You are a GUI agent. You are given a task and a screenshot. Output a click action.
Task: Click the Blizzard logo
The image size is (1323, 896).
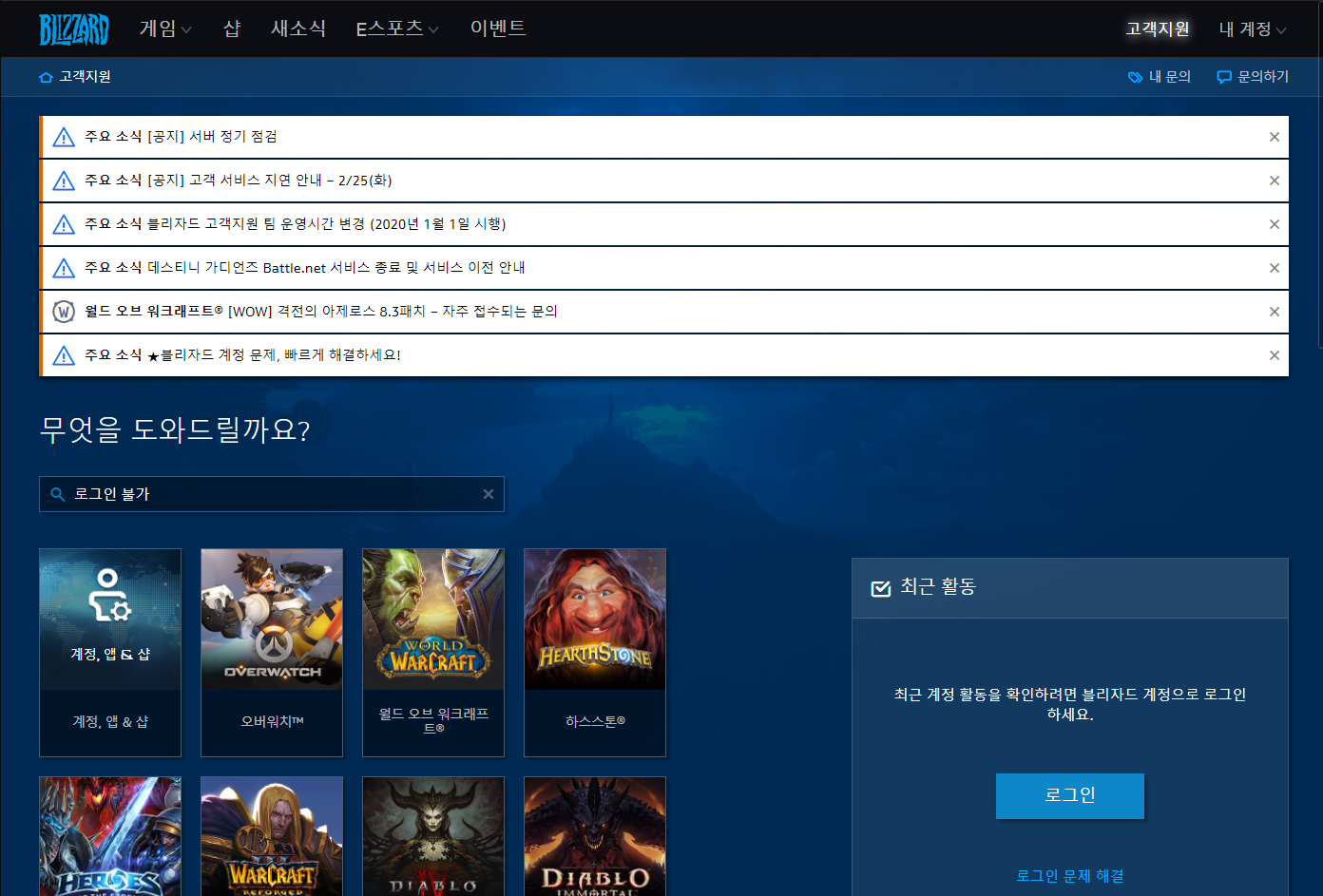74,29
